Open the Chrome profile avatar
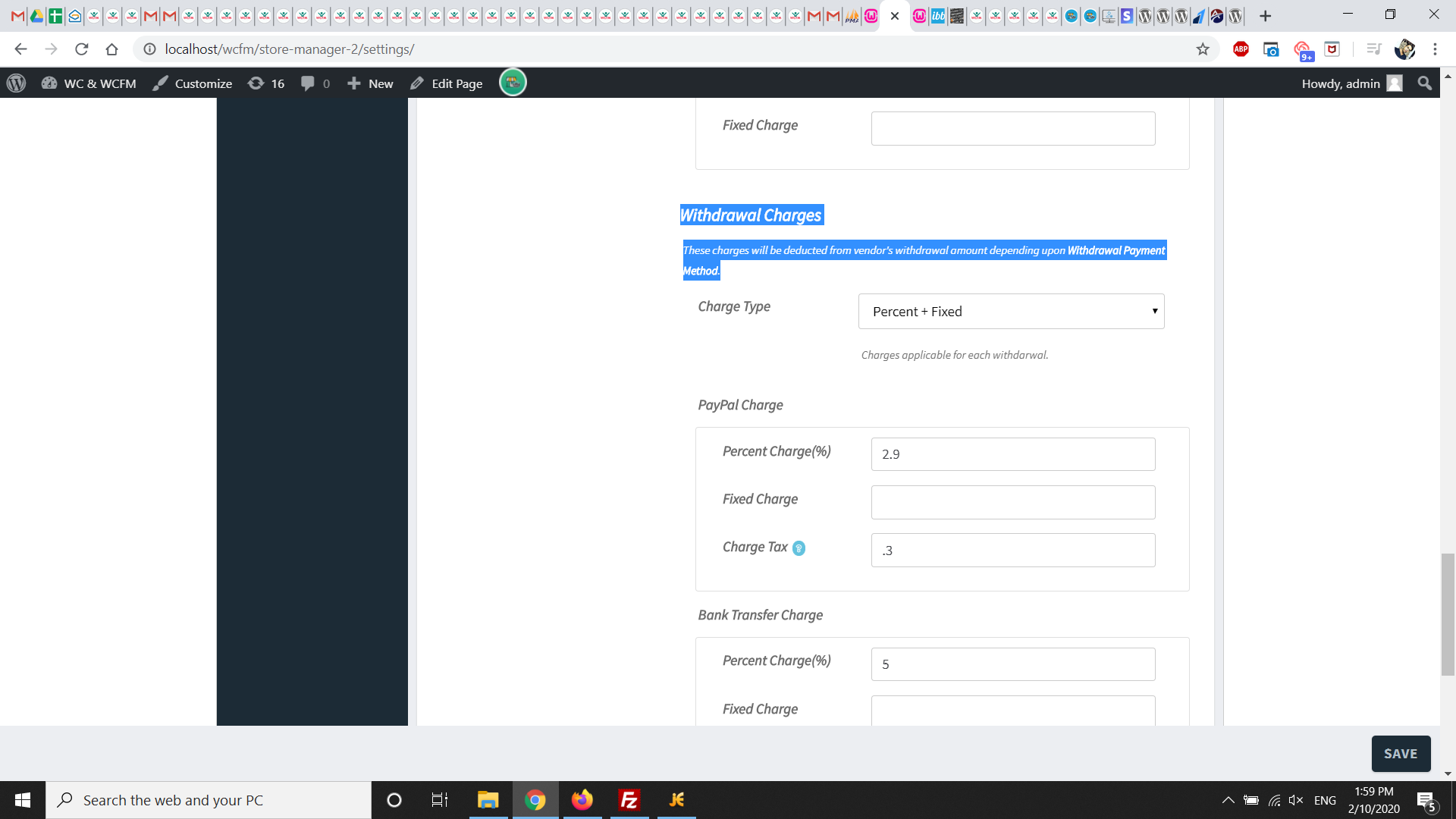The image size is (1456, 819). [1404, 49]
